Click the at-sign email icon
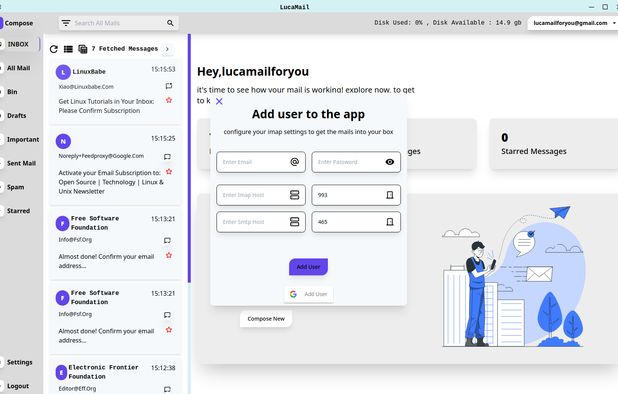The image size is (618, 394). point(294,162)
